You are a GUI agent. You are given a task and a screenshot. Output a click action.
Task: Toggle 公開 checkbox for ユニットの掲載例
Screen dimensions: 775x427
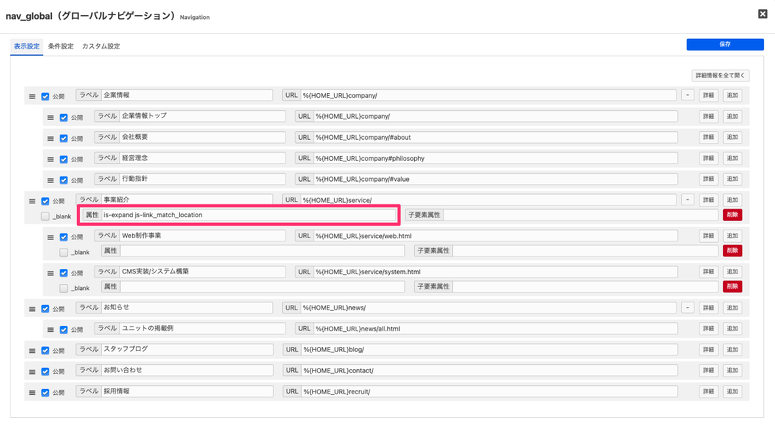click(x=64, y=330)
